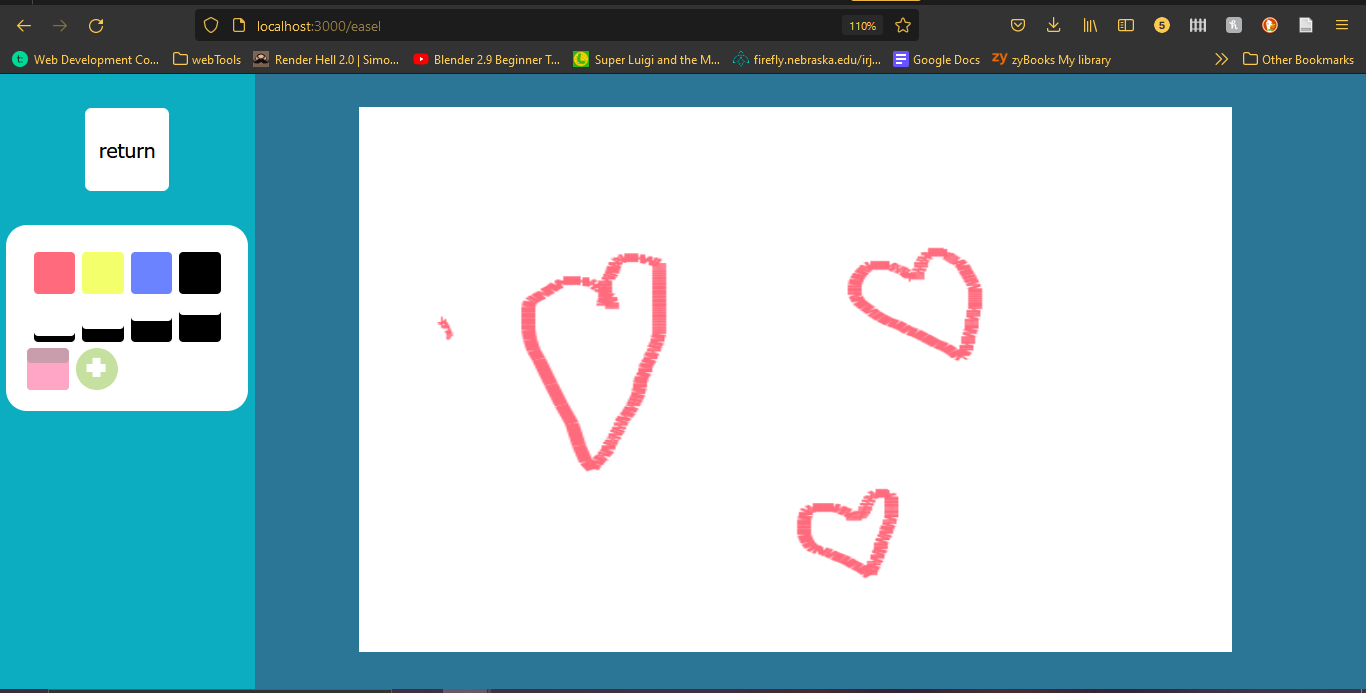Open the Firefox hamburger application menu
This screenshot has height=693, width=1366.
tap(1342, 26)
